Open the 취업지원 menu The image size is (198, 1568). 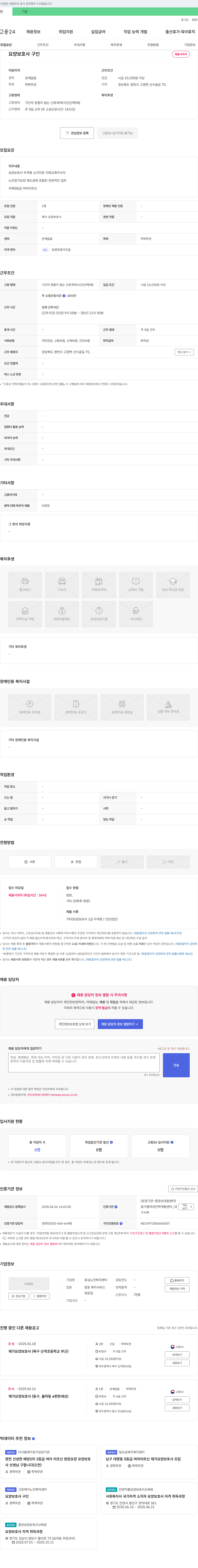click(x=66, y=32)
